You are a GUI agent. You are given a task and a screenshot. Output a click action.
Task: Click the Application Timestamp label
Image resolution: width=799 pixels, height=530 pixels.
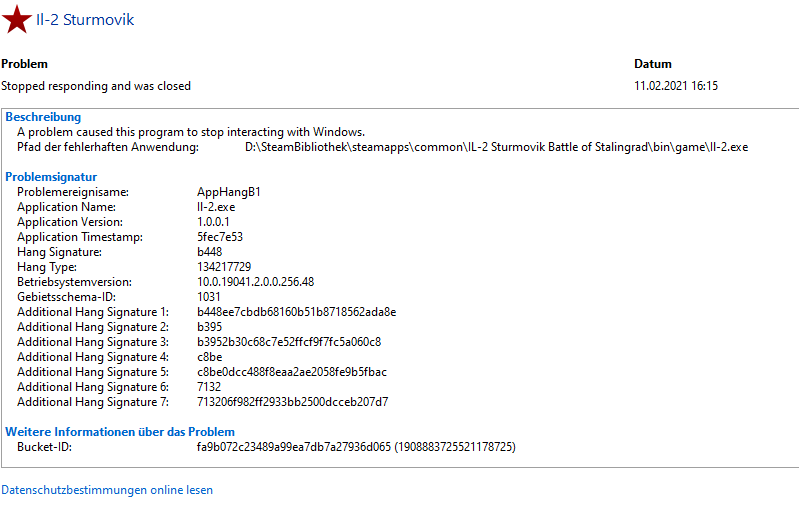coord(80,237)
